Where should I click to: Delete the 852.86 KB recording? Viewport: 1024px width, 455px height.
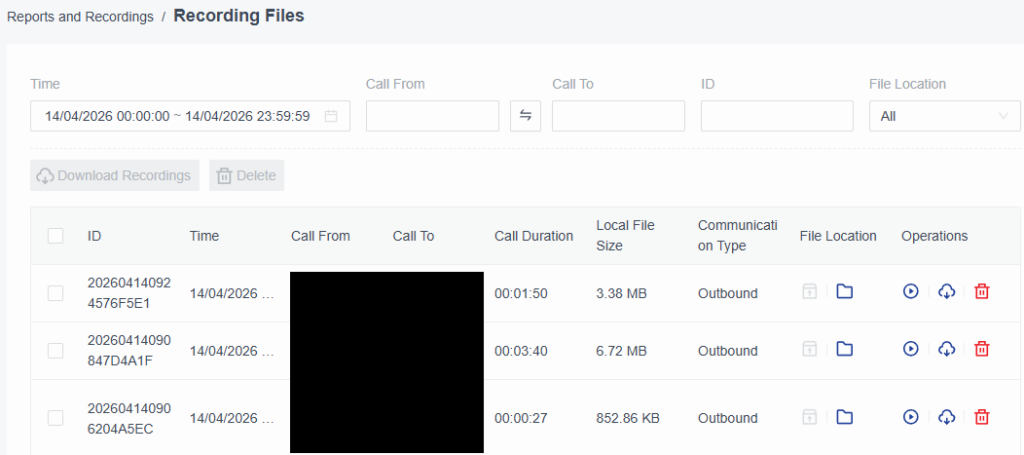click(982, 417)
